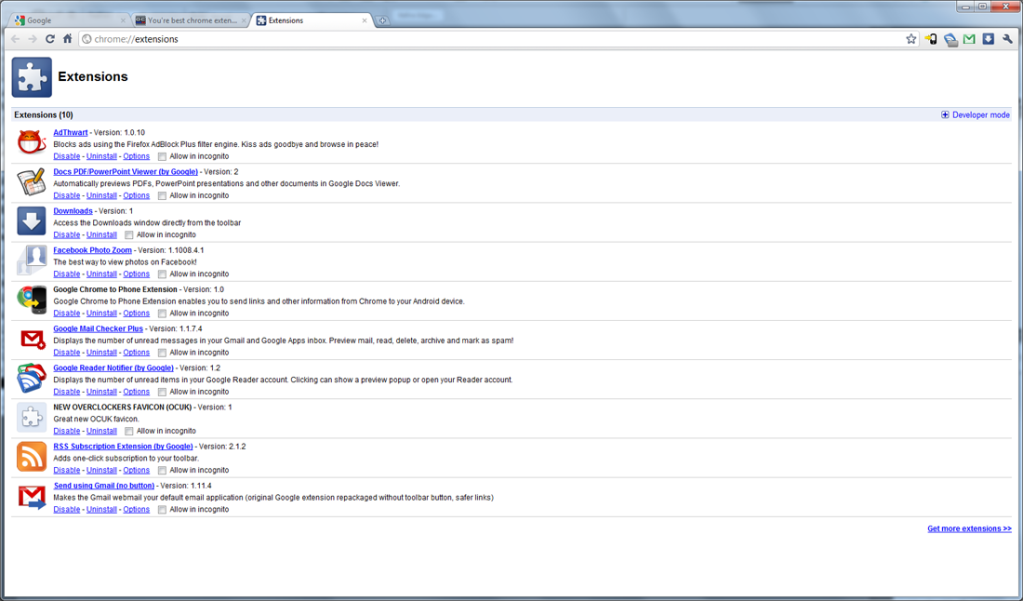1023x601 pixels.
Task: Click the browser Back arrow button
Action: pyautogui.click(x=16, y=39)
